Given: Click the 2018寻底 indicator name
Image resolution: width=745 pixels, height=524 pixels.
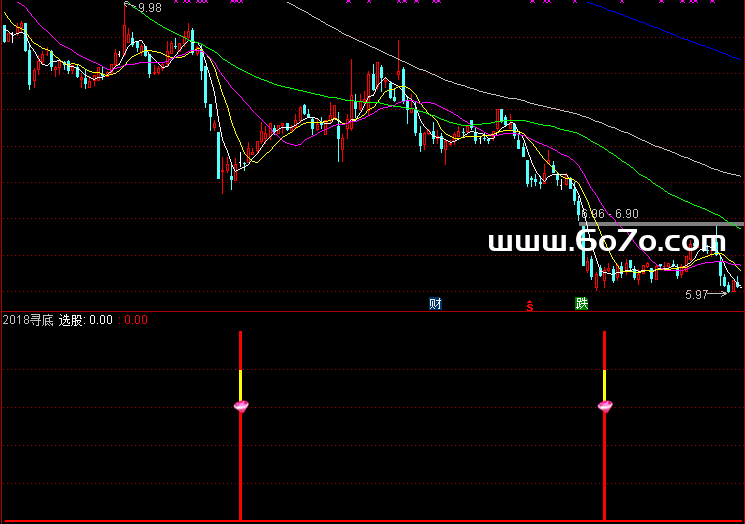Looking at the screenshot, I should pos(28,320).
